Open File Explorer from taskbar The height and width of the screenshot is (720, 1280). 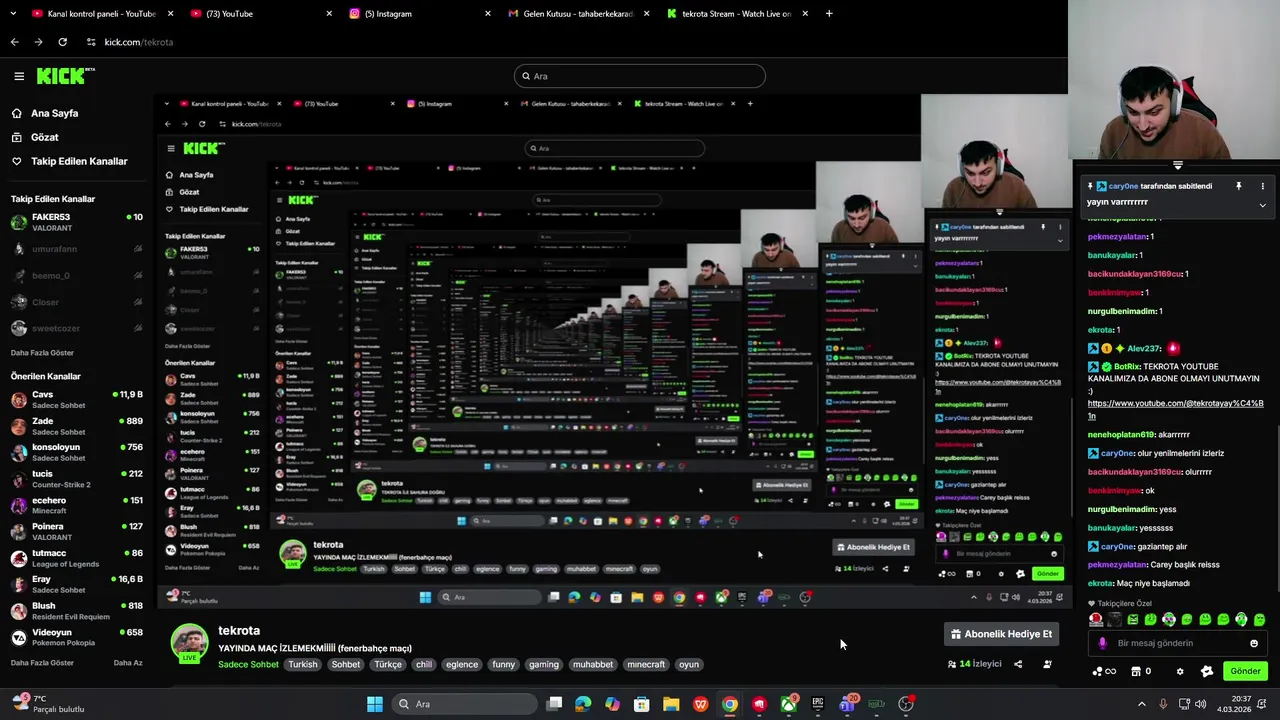pos(671,704)
